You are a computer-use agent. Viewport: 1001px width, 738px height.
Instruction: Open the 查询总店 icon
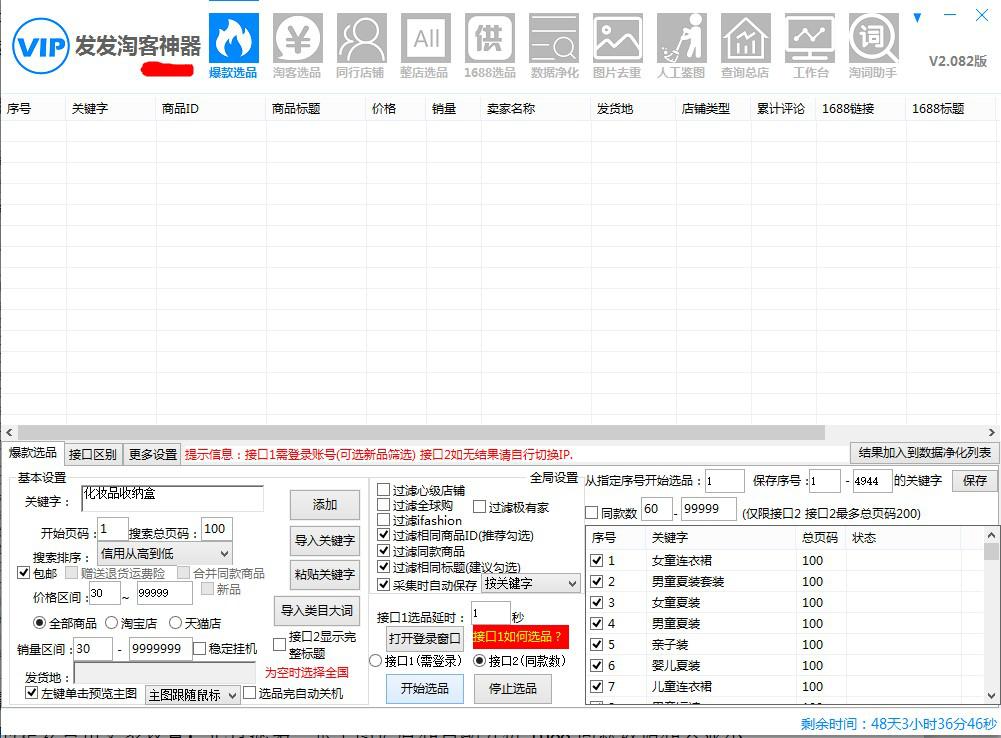click(x=745, y=42)
